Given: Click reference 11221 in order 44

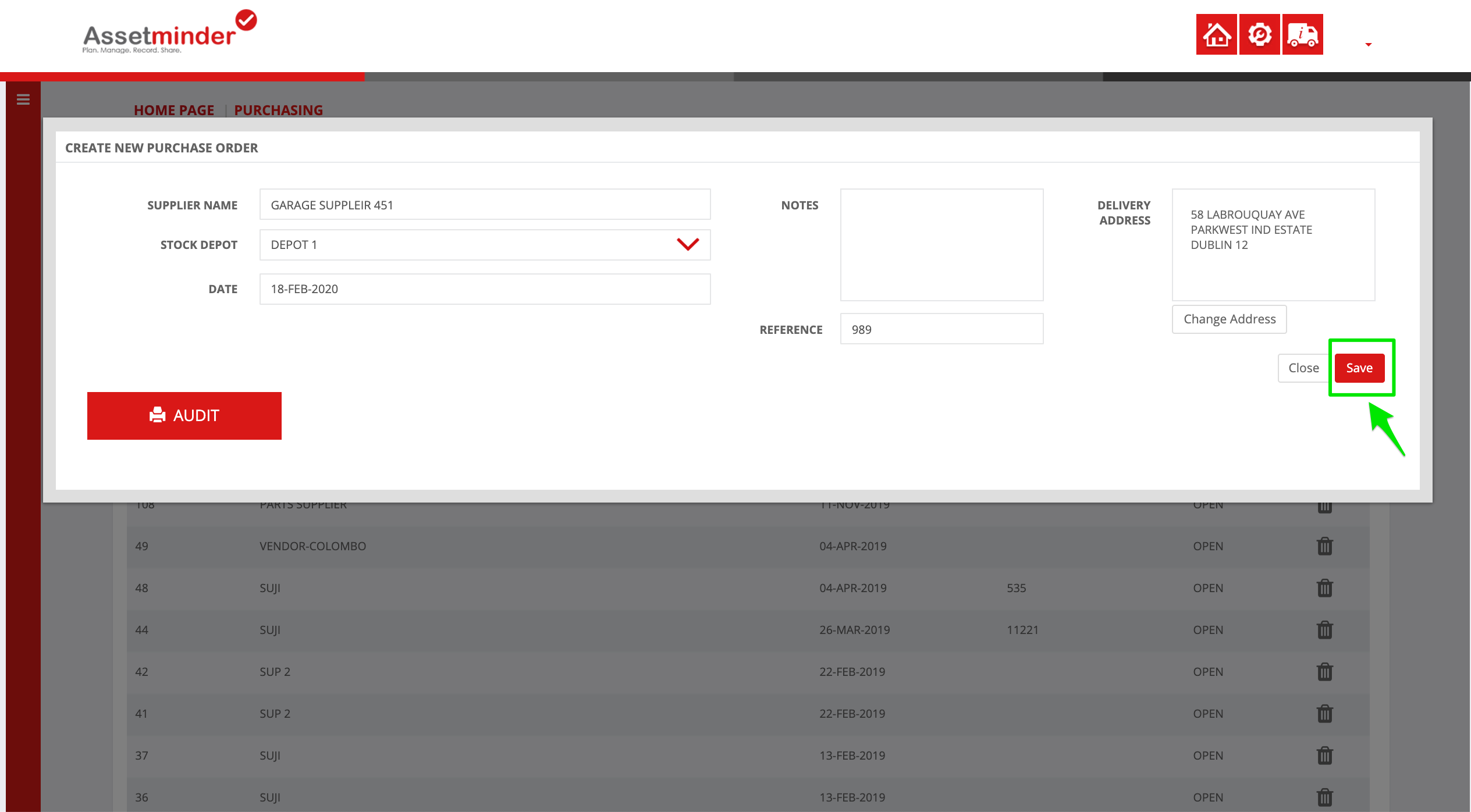Looking at the screenshot, I should point(1022,630).
